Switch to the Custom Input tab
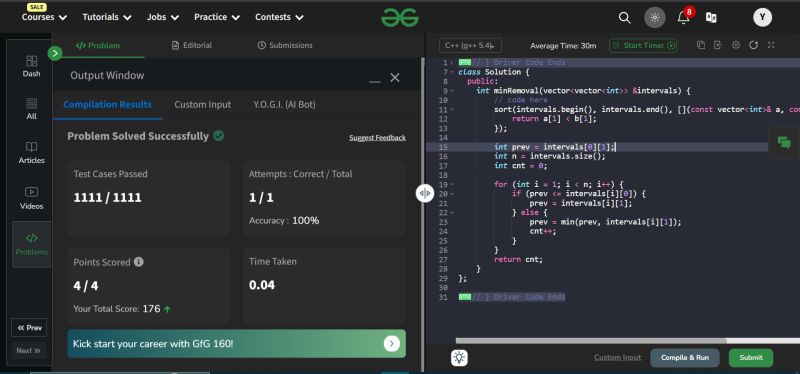The image size is (800, 374). pos(203,105)
